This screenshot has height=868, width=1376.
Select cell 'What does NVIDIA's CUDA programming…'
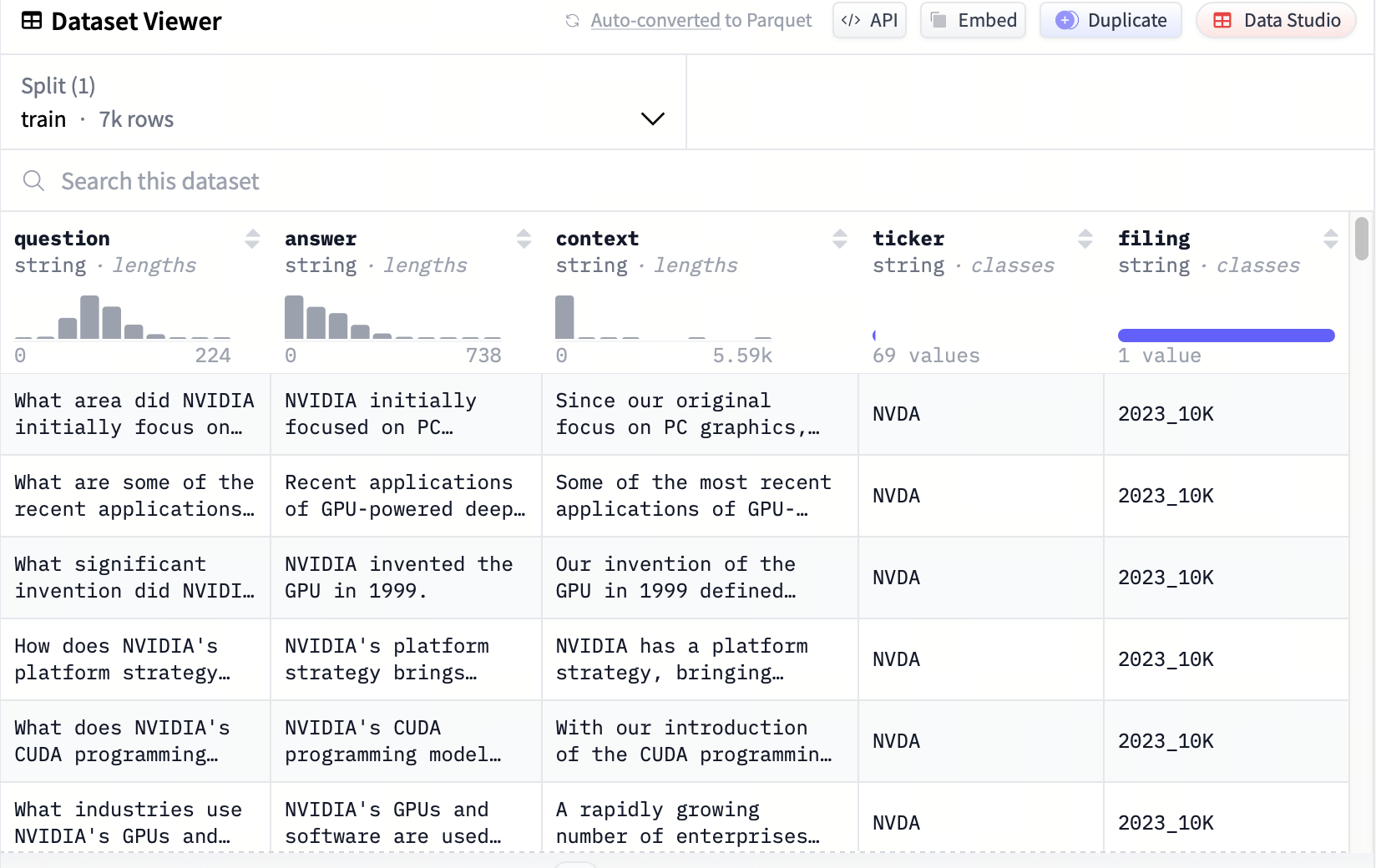[x=135, y=741]
